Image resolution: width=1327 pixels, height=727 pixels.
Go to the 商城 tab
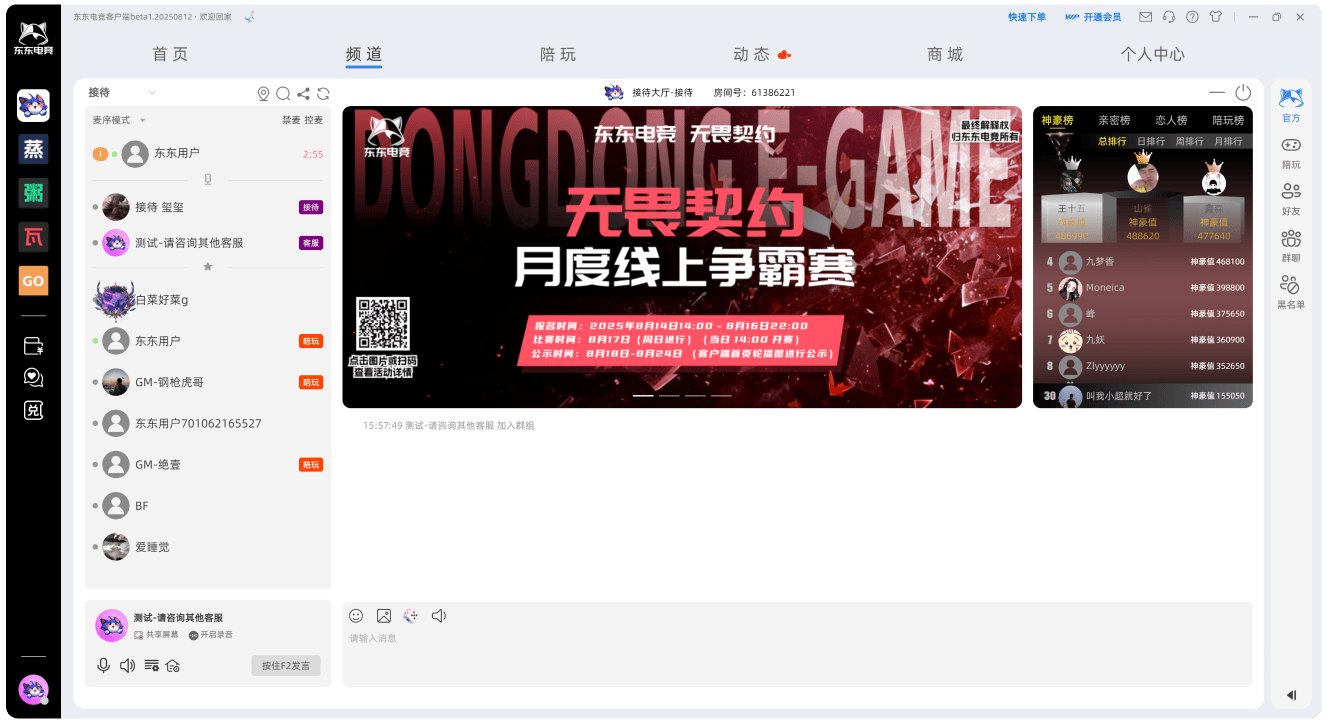pyautogui.click(x=945, y=54)
